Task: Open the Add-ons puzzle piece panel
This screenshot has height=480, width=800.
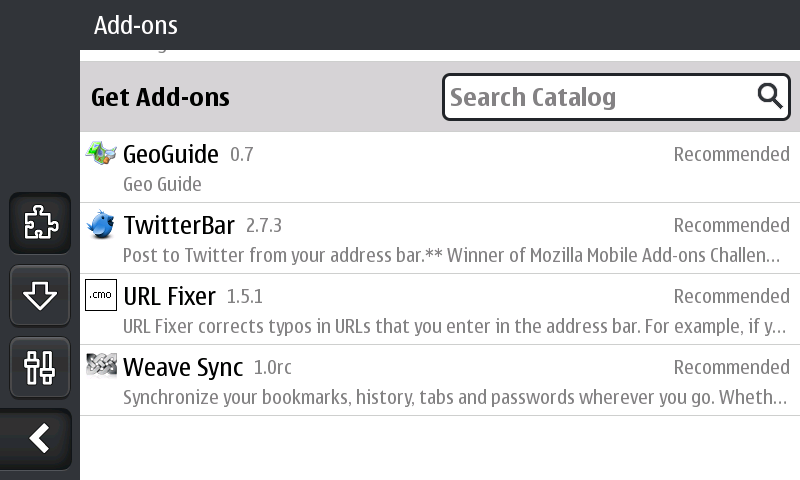Action: [40, 223]
